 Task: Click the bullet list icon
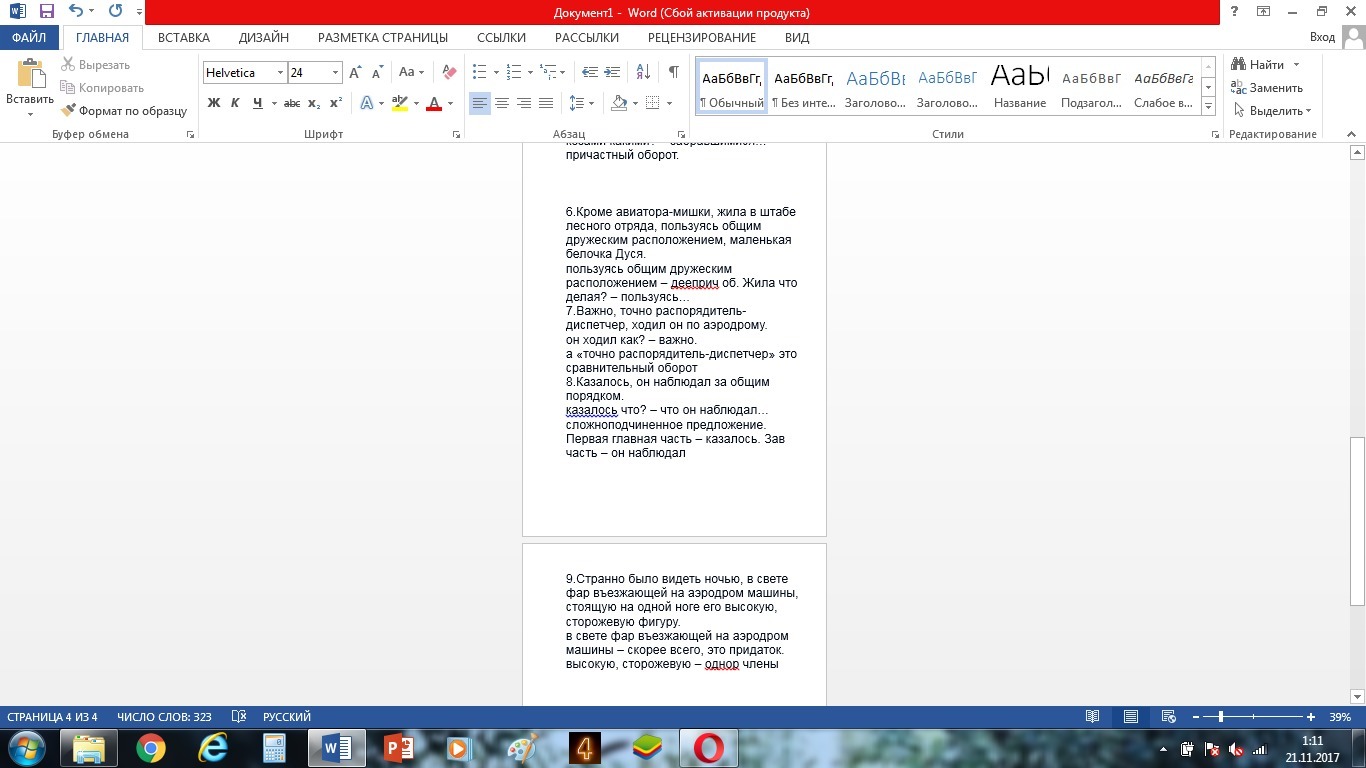479,72
